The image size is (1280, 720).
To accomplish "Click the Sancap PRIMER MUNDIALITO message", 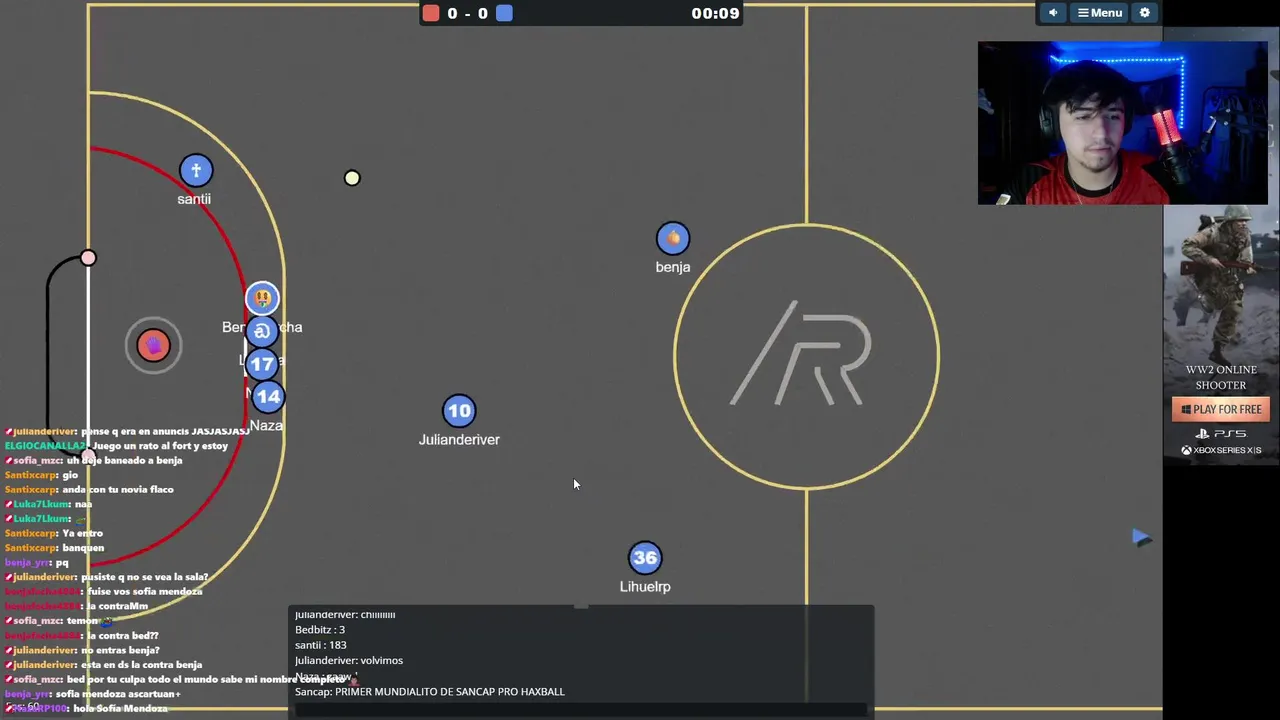I will click(x=430, y=691).
